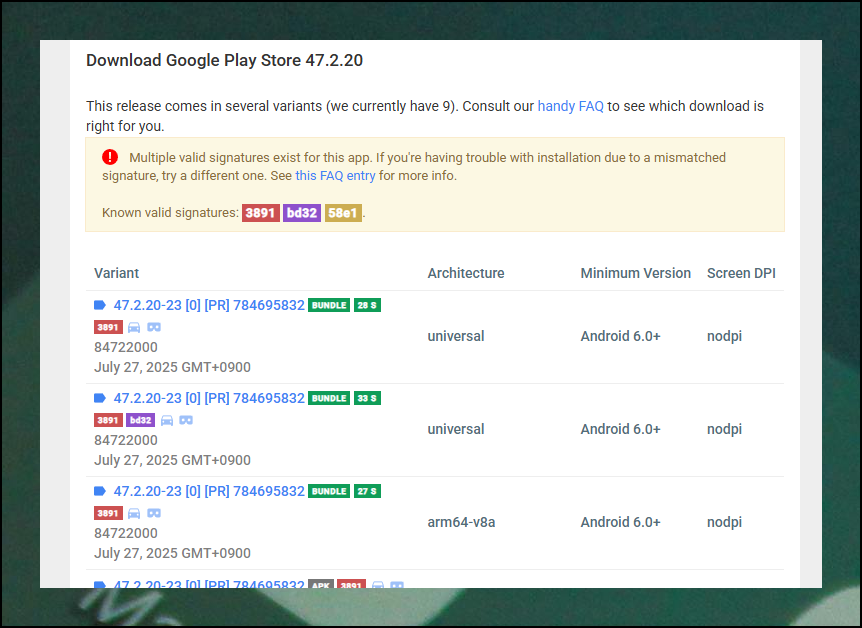Select the yellow 58e1 known signature badge

point(343,213)
